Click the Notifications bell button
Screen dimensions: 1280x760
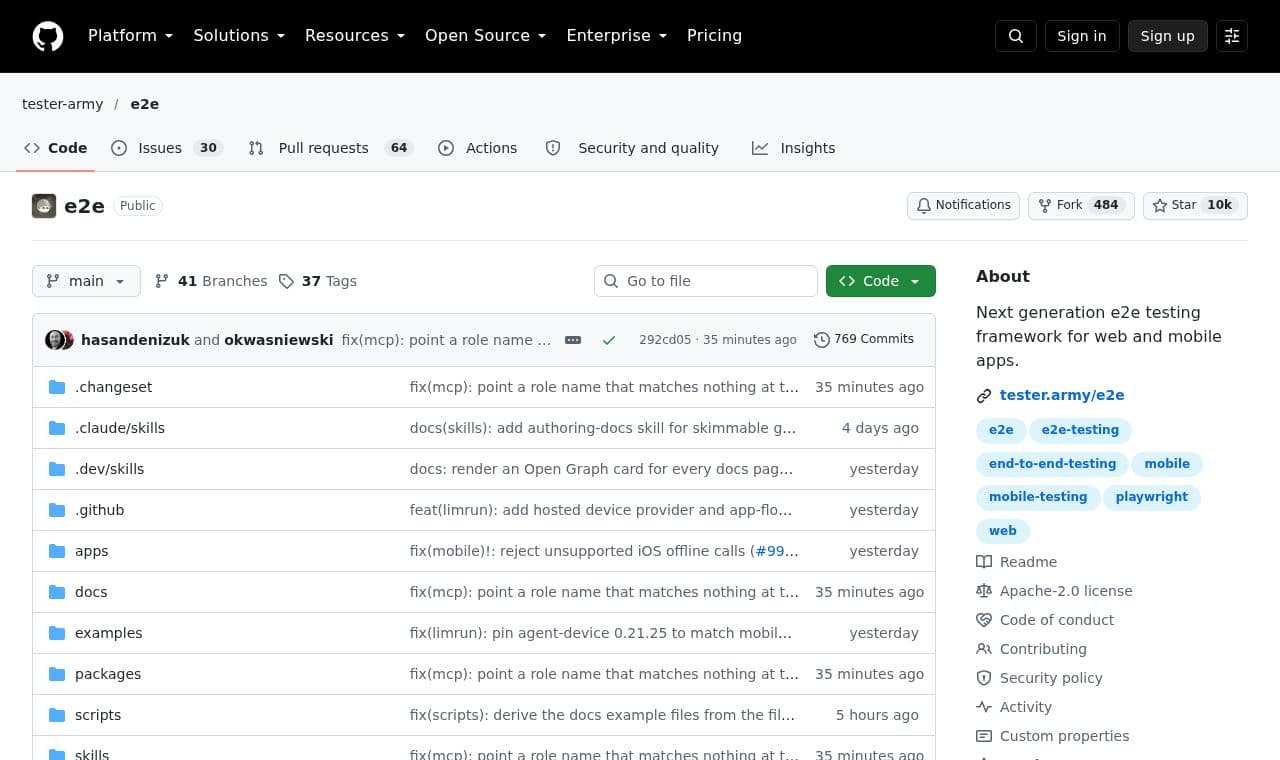[963, 205]
